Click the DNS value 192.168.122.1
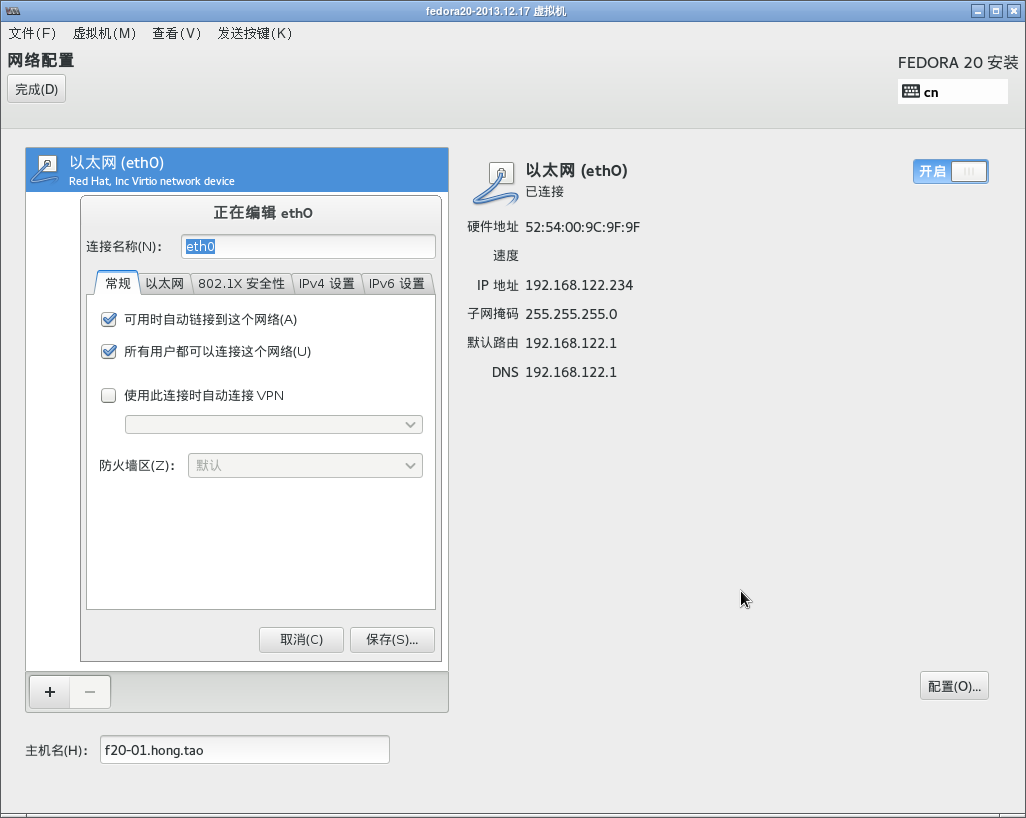 pos(571,372)
